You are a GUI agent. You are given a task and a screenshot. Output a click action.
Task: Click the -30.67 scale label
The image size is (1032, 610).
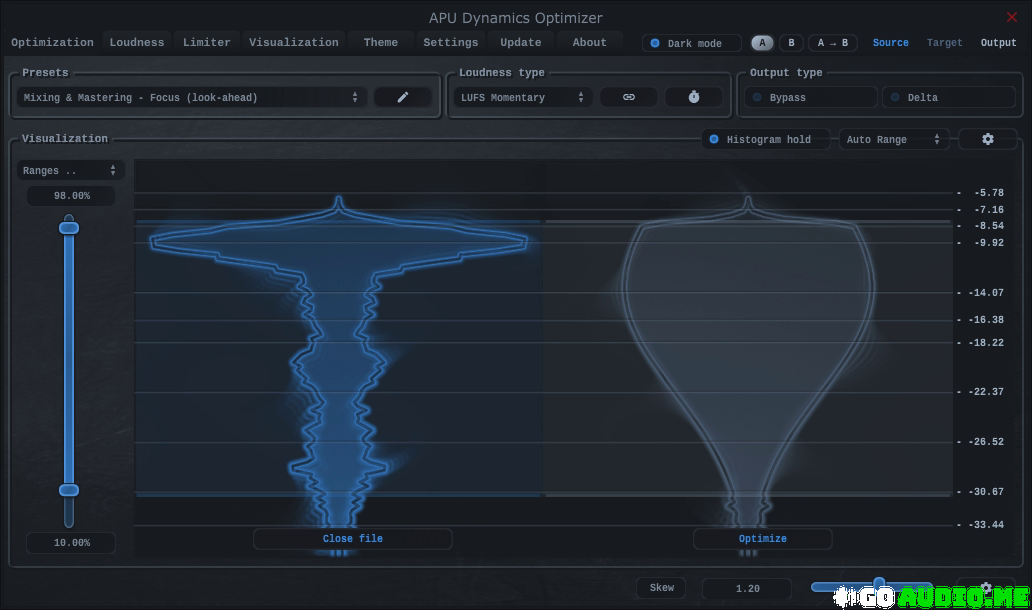point(986,492)
